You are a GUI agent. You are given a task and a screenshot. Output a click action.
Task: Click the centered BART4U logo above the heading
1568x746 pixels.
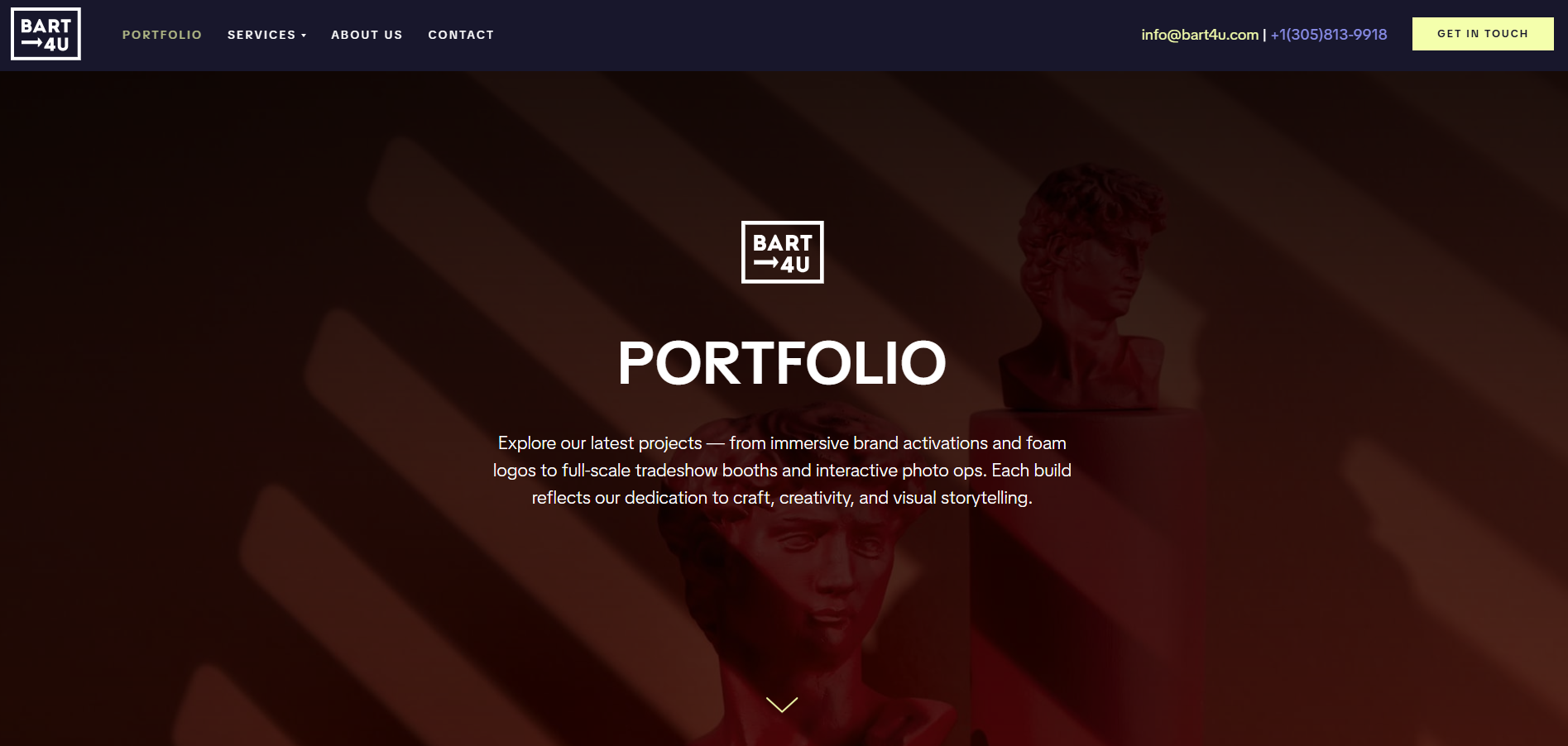782,252
